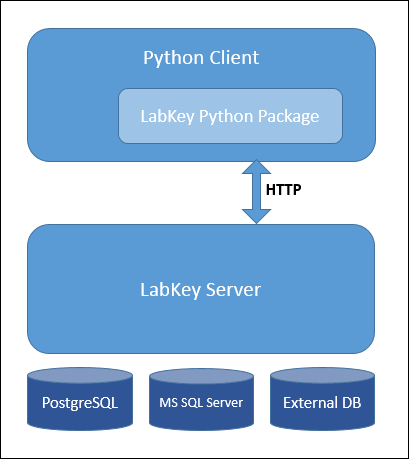Select the MS SQL Server database cylinder
409x459 pixels.
pos(201,399)
